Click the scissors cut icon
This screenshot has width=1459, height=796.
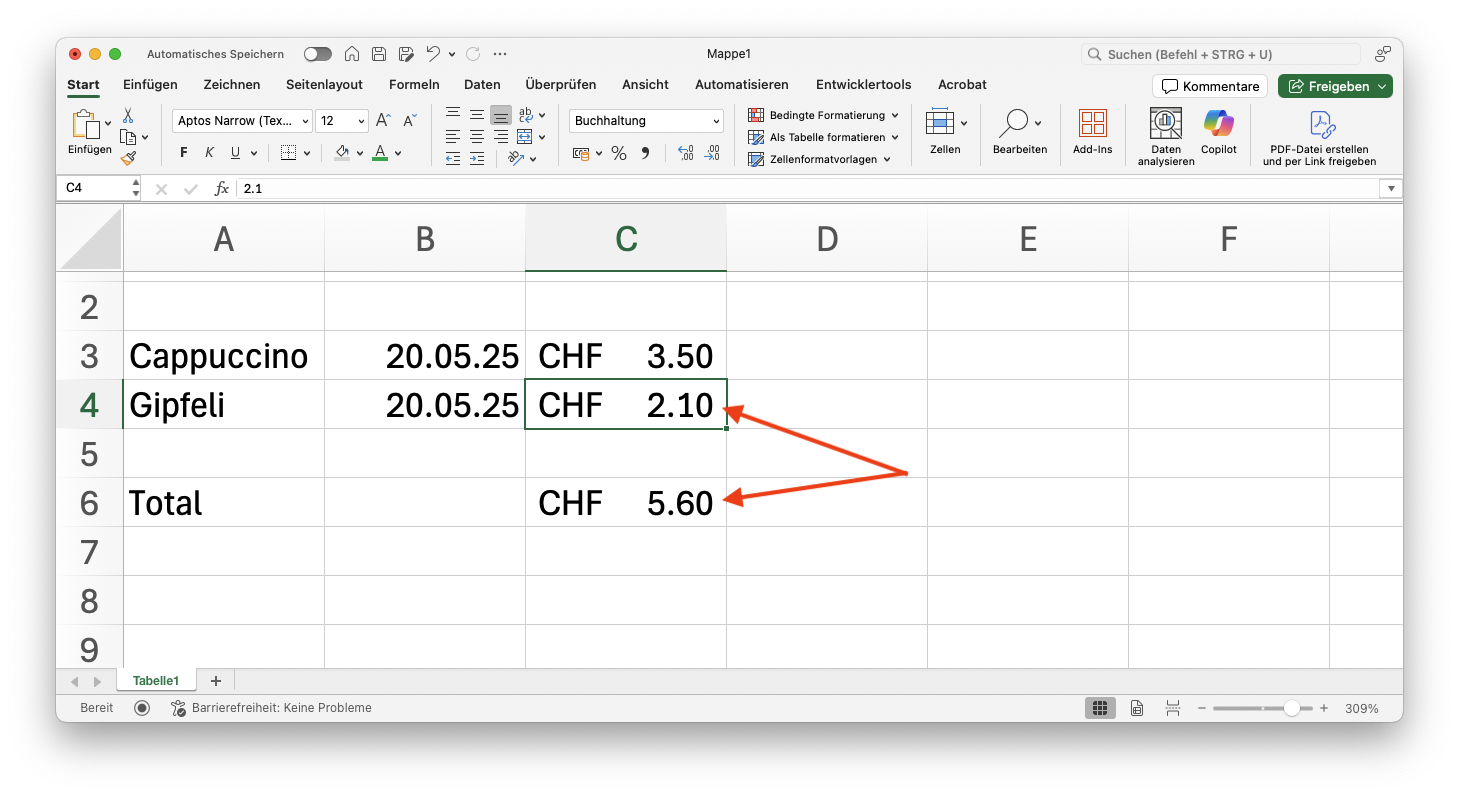(128, 116)
